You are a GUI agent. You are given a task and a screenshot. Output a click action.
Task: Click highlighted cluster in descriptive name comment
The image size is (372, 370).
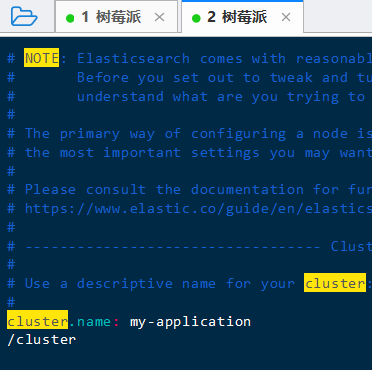tap(335, 283)
